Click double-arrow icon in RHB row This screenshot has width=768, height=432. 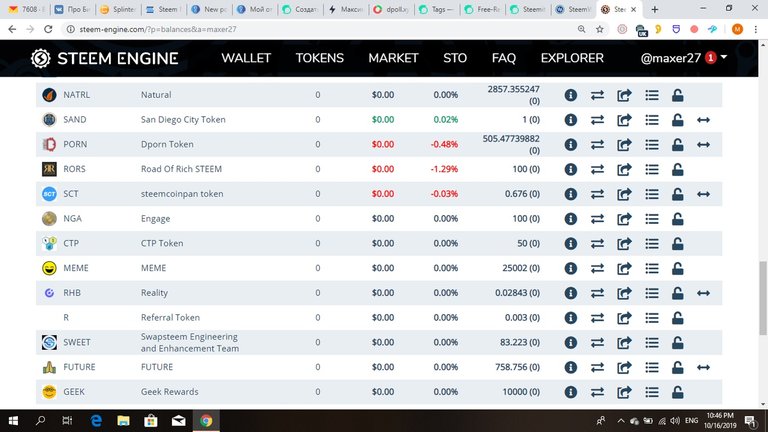[x=703, y=293]
